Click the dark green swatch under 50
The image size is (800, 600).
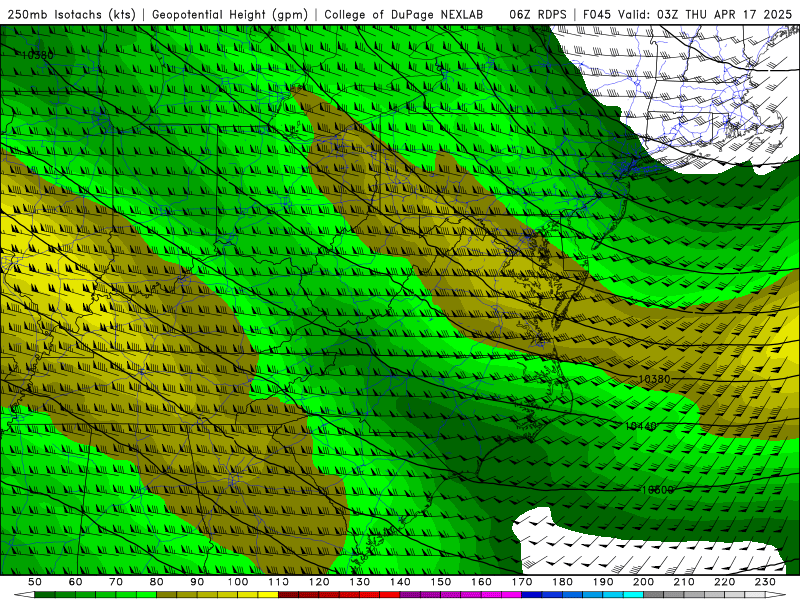(45, 595)
